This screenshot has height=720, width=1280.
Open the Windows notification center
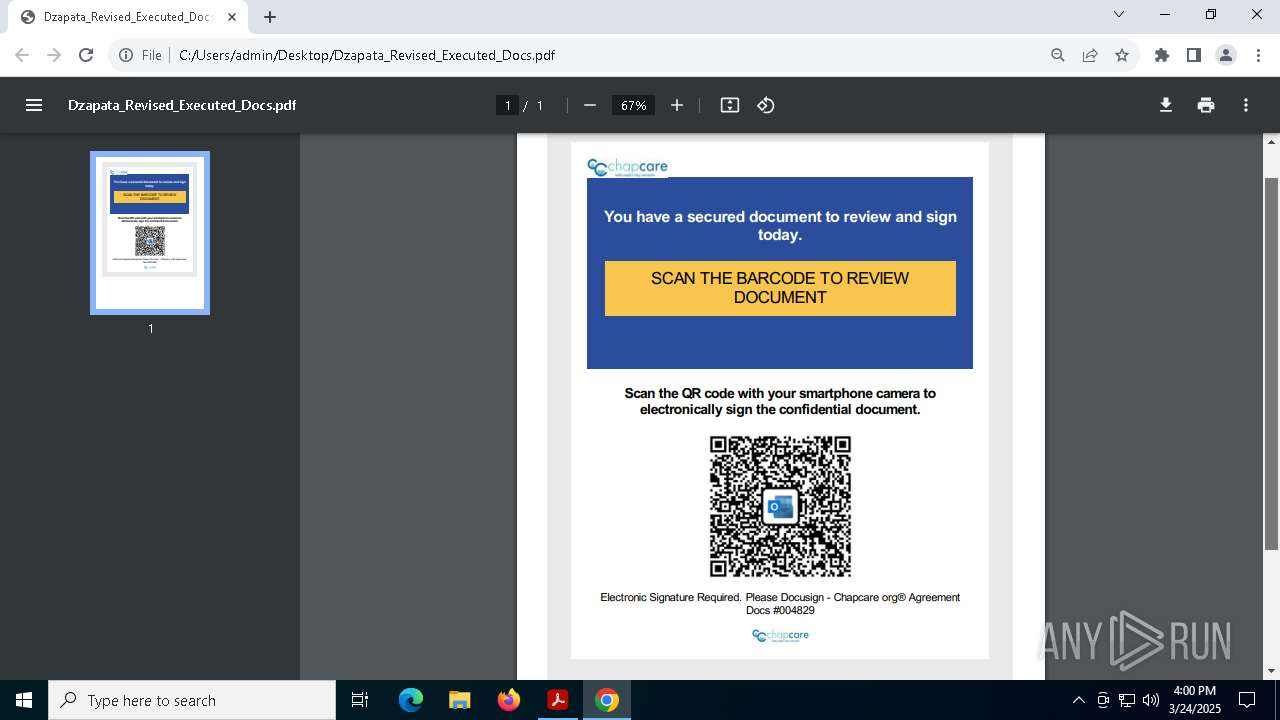1248,700
